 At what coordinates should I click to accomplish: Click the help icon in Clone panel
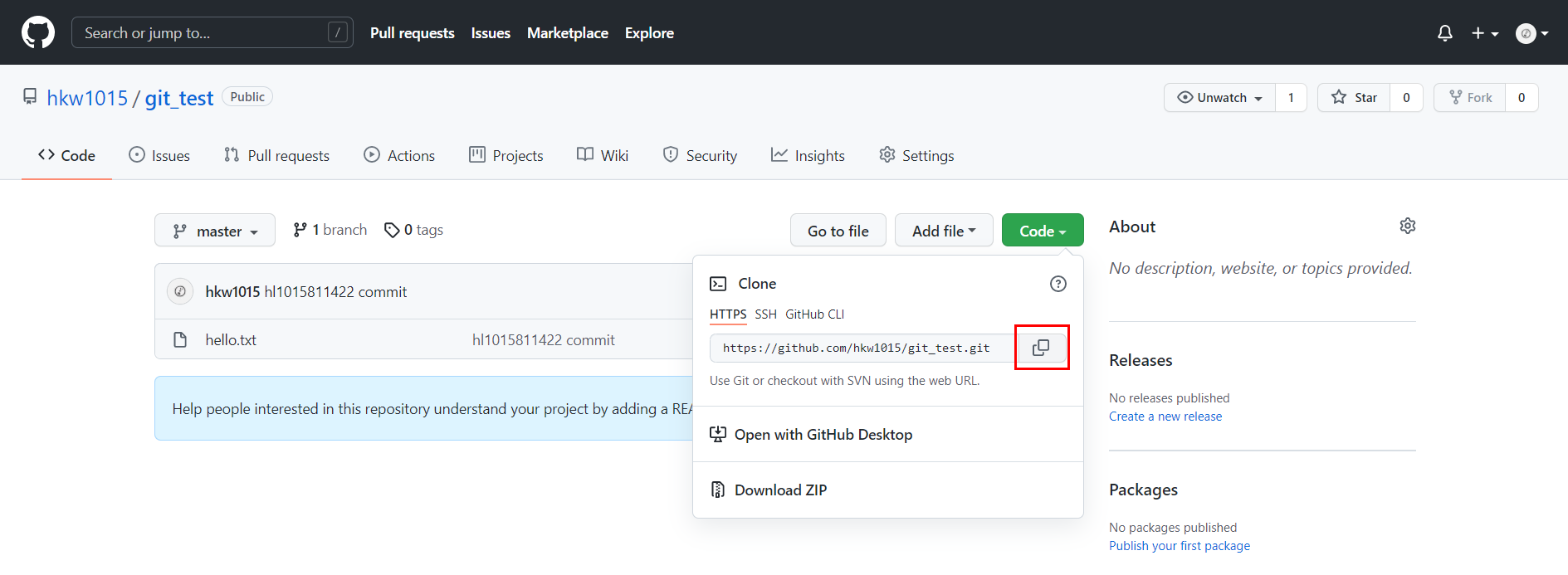[1058, 284]
